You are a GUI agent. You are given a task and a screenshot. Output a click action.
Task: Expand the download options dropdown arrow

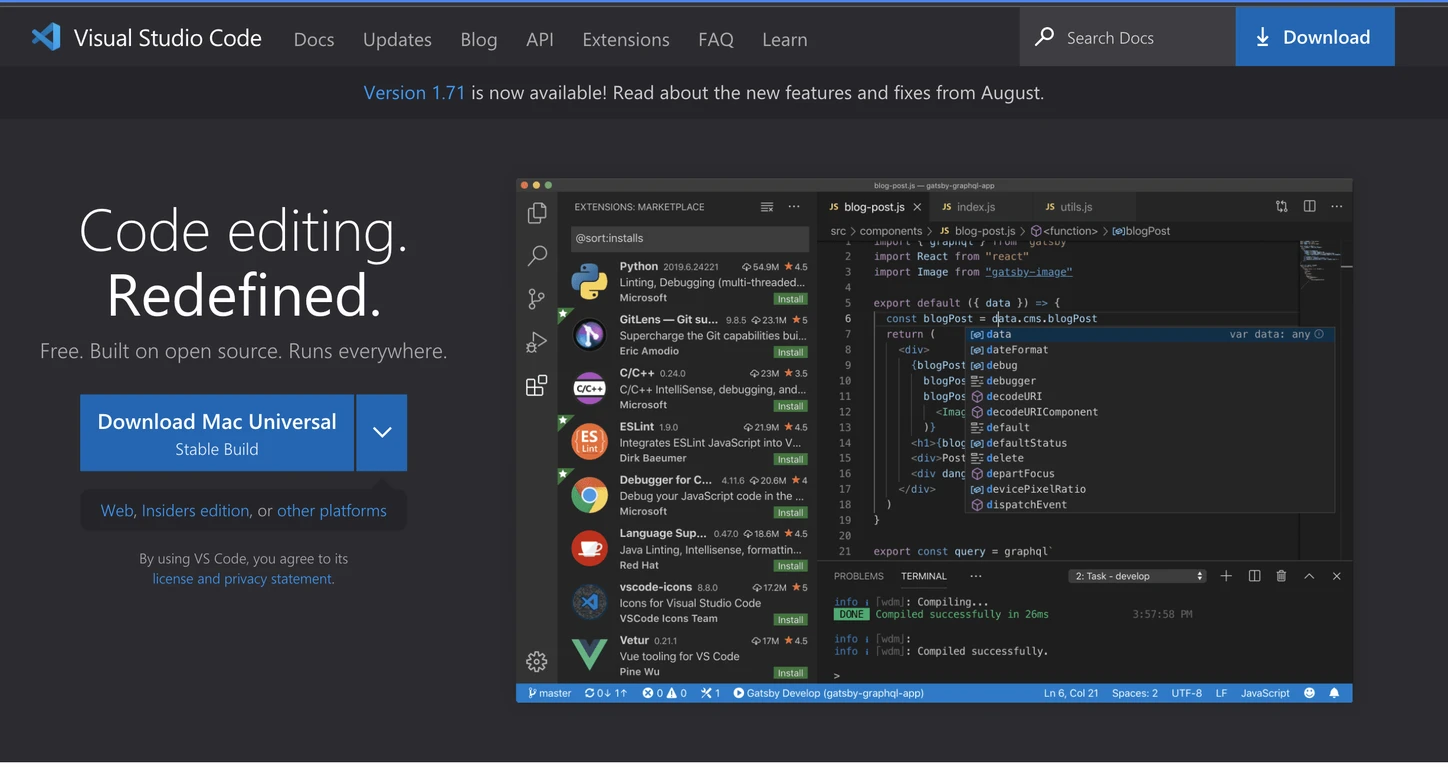click(x=382, y=432)
